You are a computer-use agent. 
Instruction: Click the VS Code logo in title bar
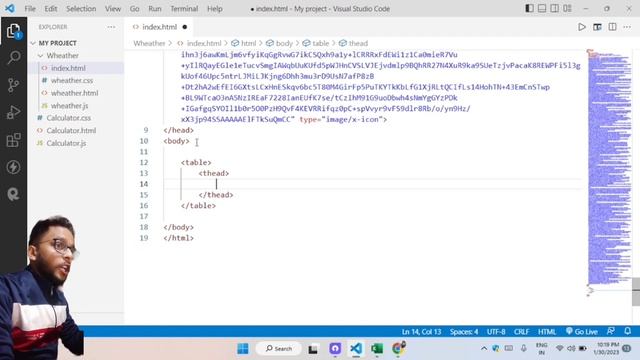tap(10, 8)
